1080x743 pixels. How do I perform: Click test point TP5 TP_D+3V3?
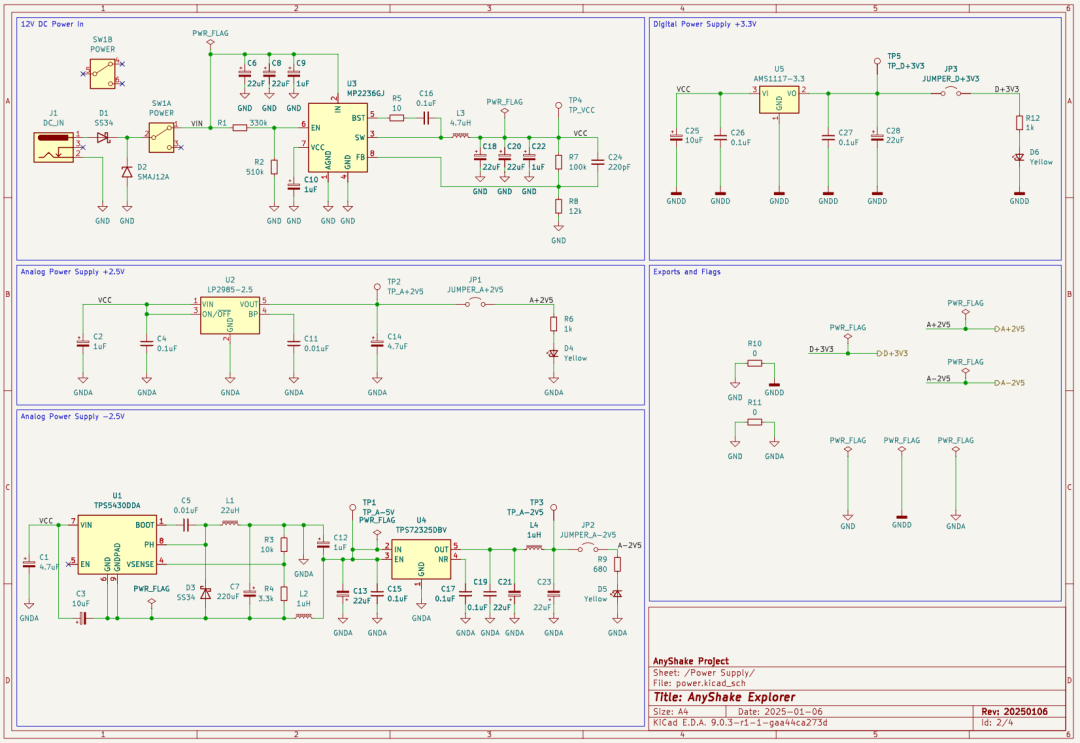877,61
